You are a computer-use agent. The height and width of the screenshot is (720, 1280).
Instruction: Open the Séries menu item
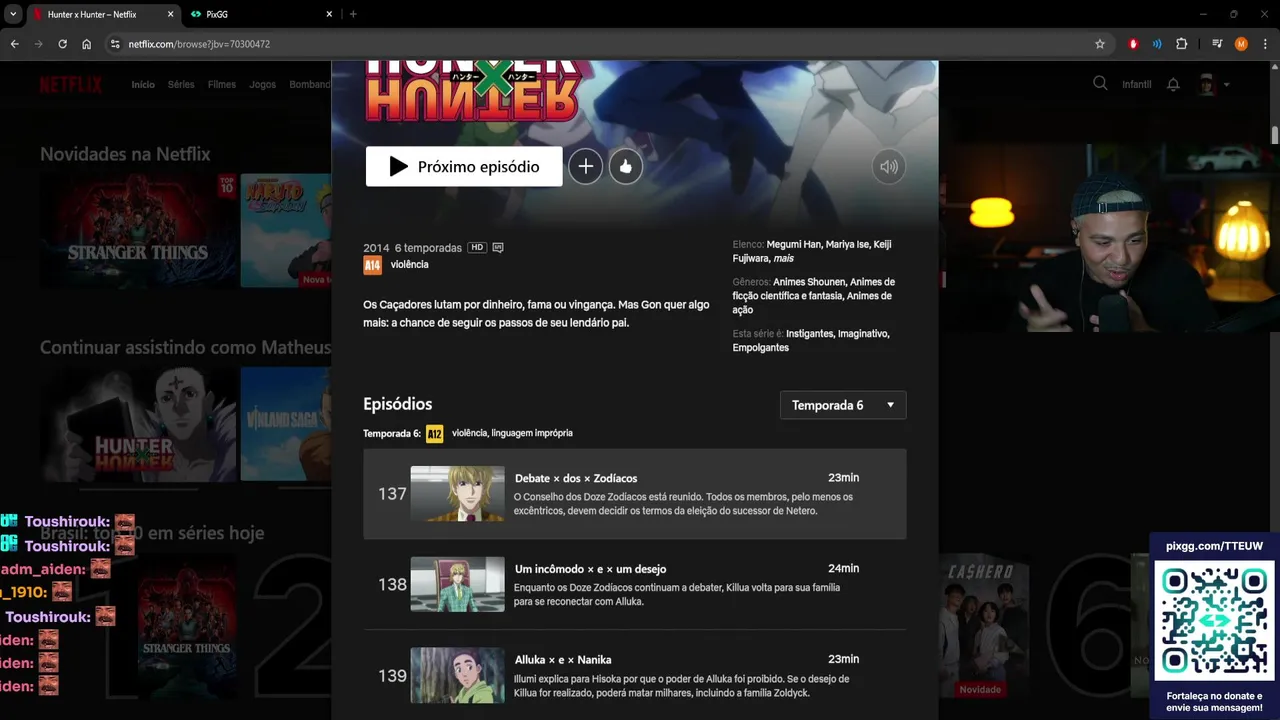tap(181, 84)
